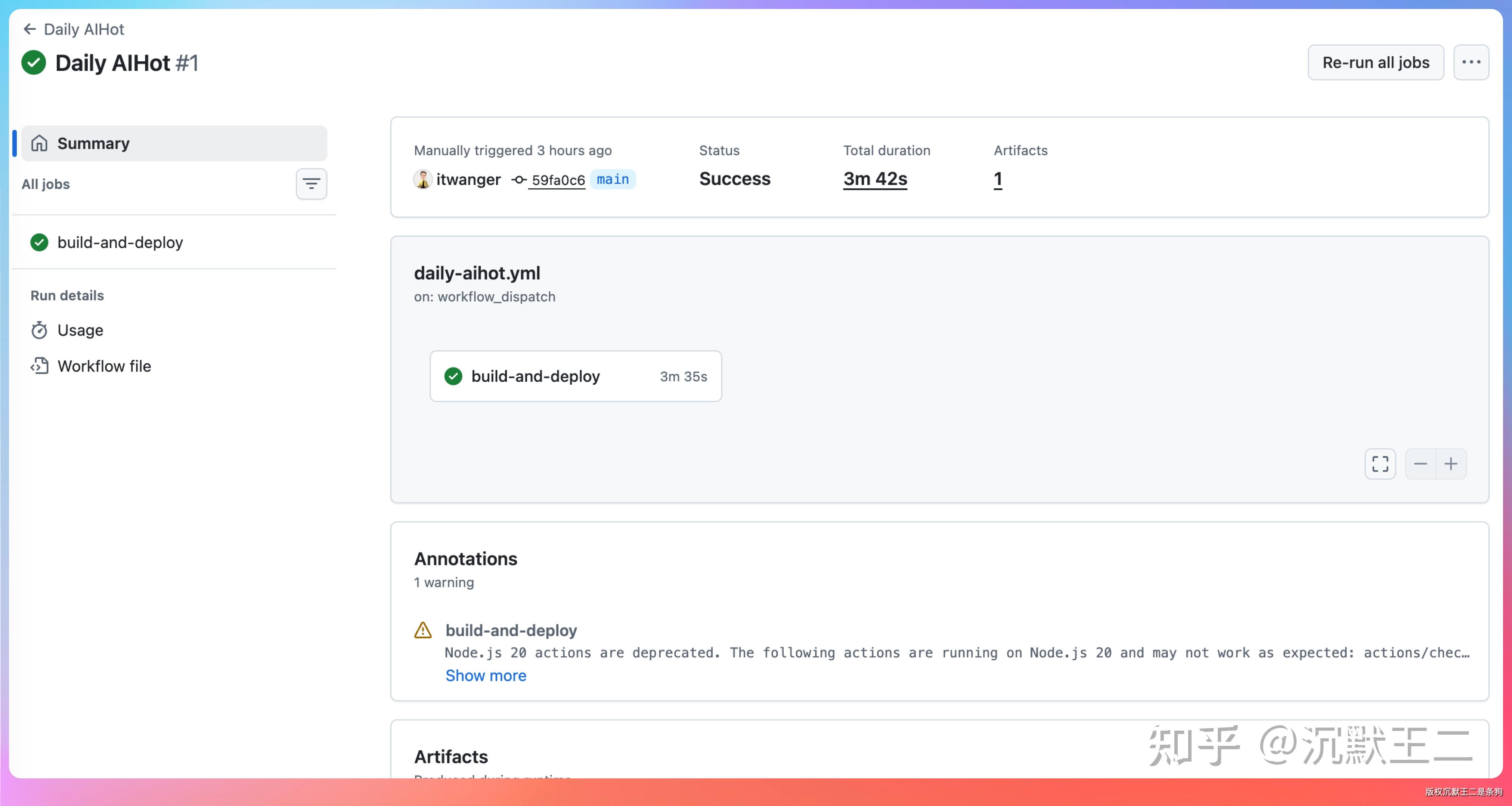
Task: Click the Workflow file code icon
Action: pyautogui.click(x=39, y=366)
